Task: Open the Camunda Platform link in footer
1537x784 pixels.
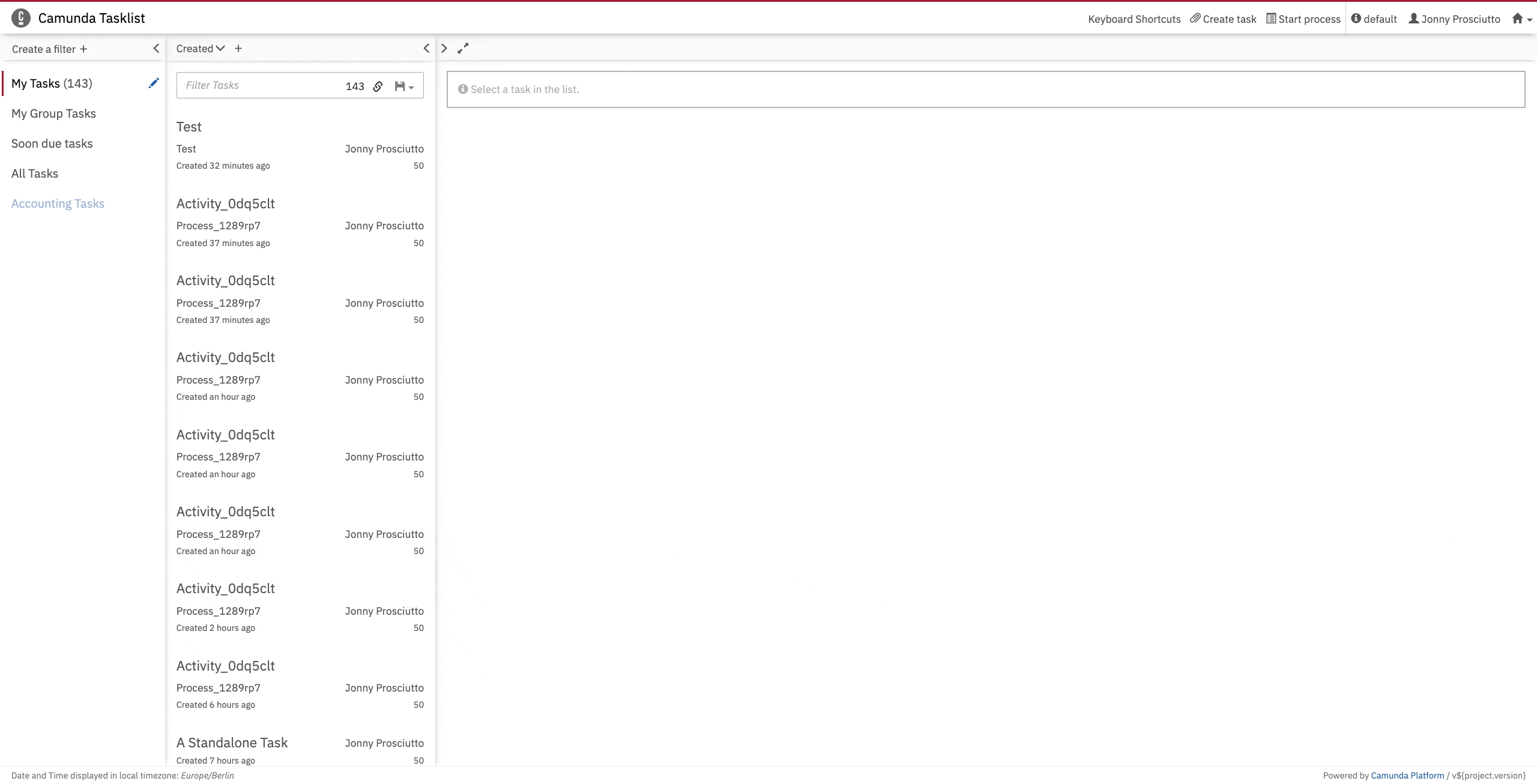Action: 1408,775
